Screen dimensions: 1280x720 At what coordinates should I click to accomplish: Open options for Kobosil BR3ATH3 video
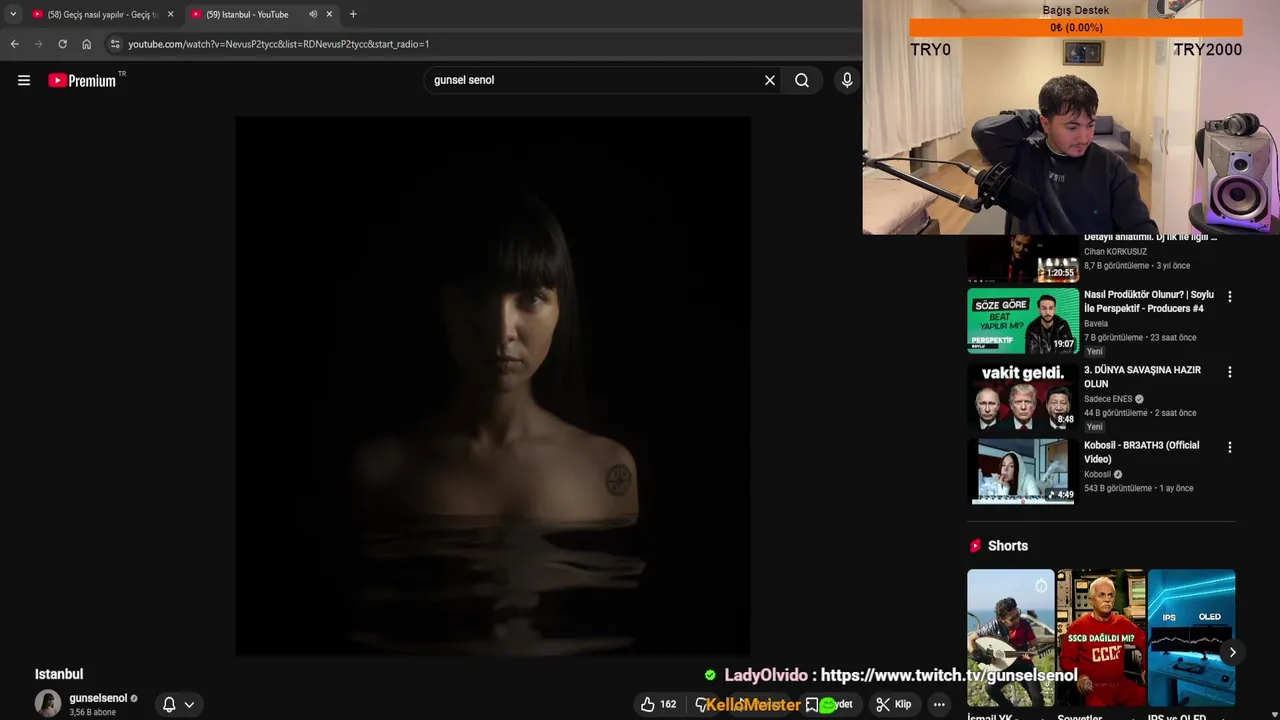point(1230,447)
